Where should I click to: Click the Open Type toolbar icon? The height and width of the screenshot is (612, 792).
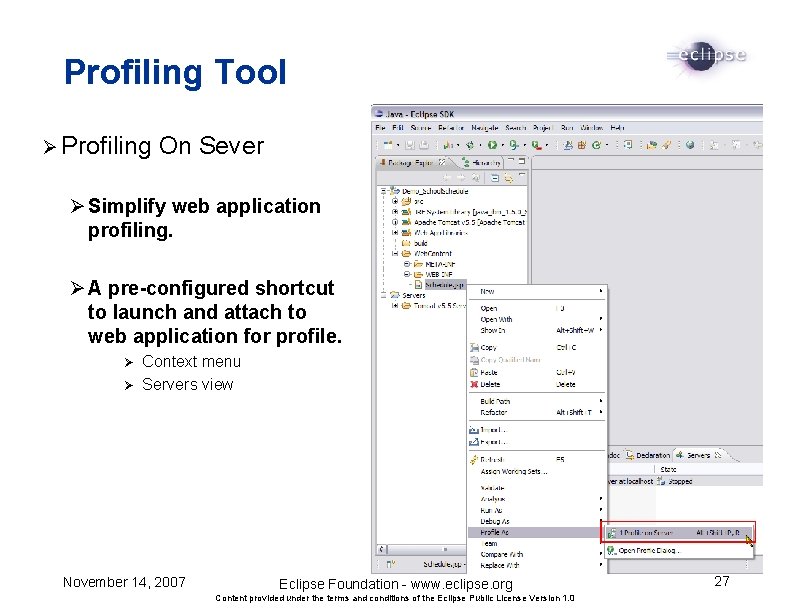(x=628, y=145)
